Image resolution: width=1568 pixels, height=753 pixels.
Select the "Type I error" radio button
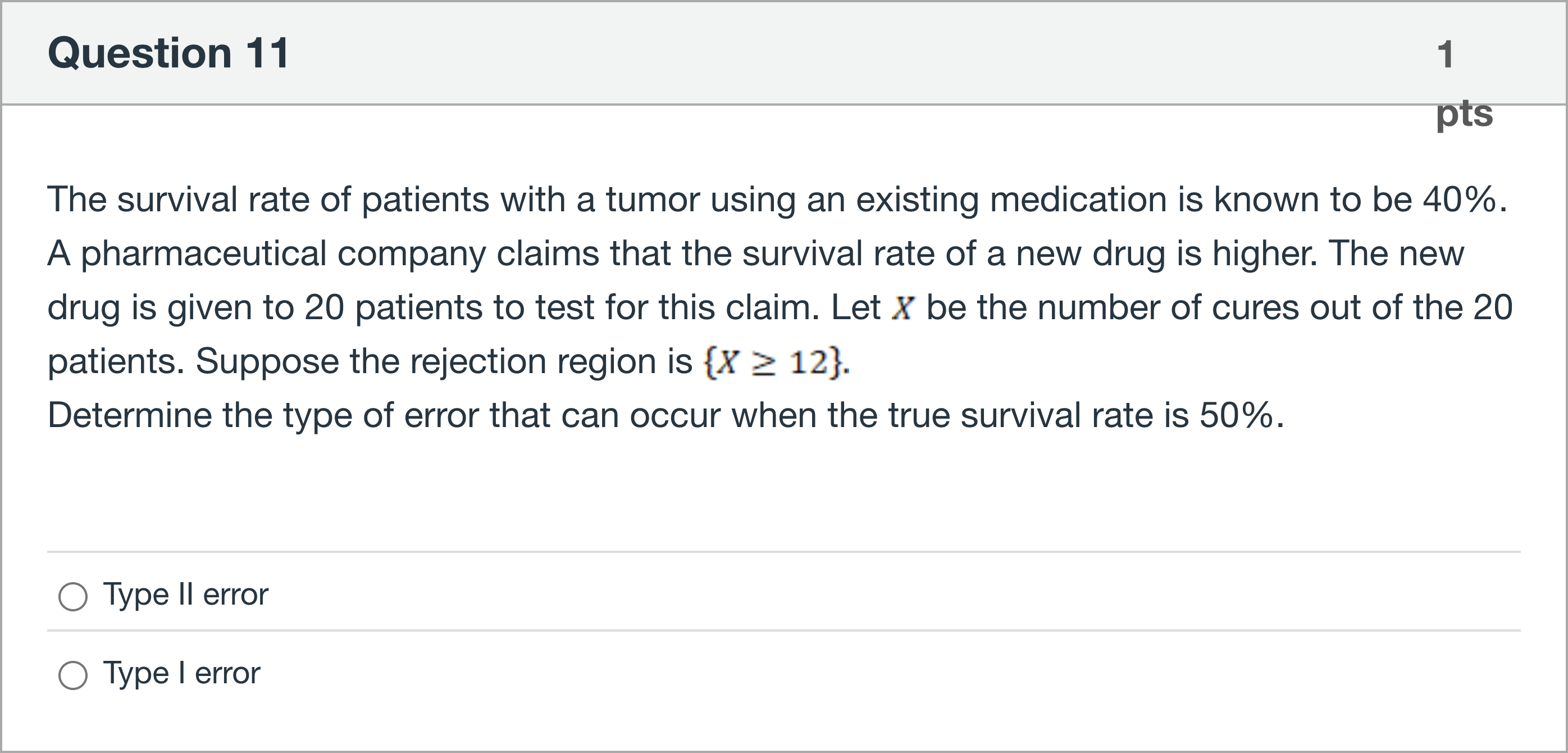coord(73,675)
